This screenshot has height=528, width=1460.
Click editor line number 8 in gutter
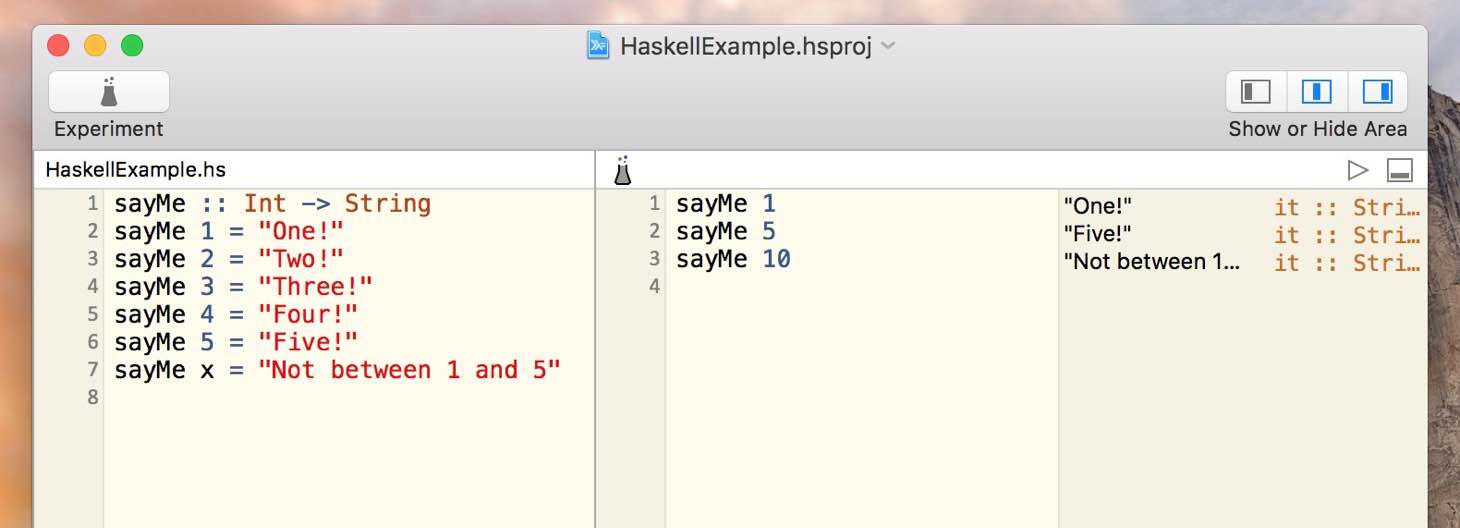[x=93, y=397]
